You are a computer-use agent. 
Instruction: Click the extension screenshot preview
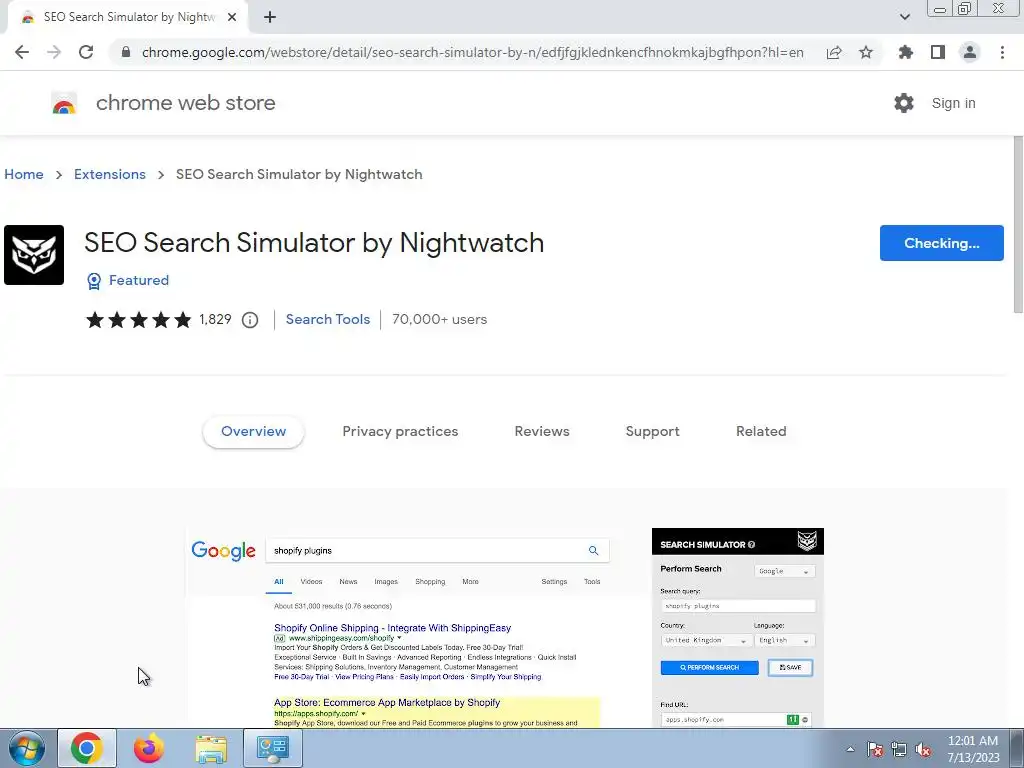[x=505, y=627]
